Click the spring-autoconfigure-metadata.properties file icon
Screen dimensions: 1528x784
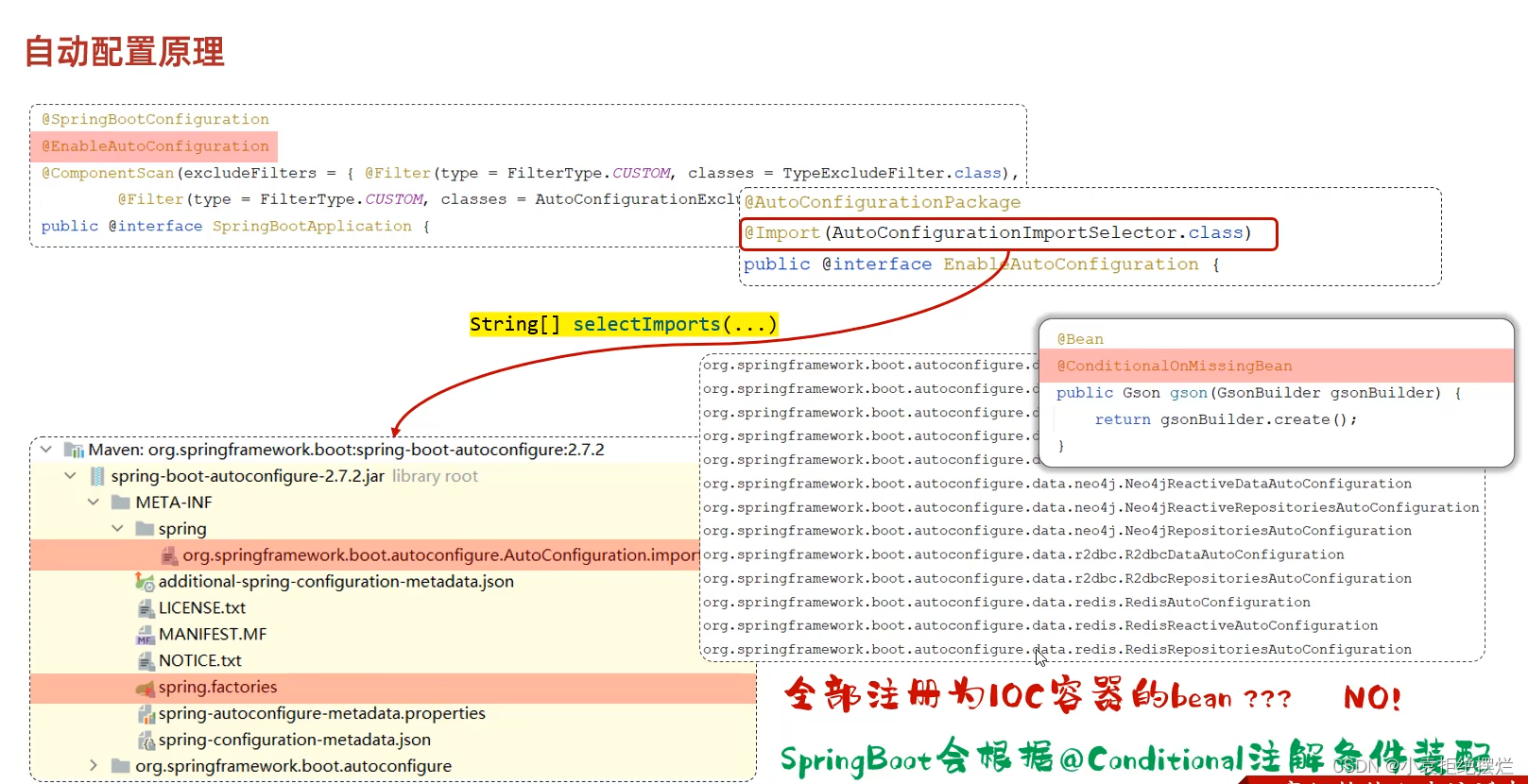click(146, 714)
